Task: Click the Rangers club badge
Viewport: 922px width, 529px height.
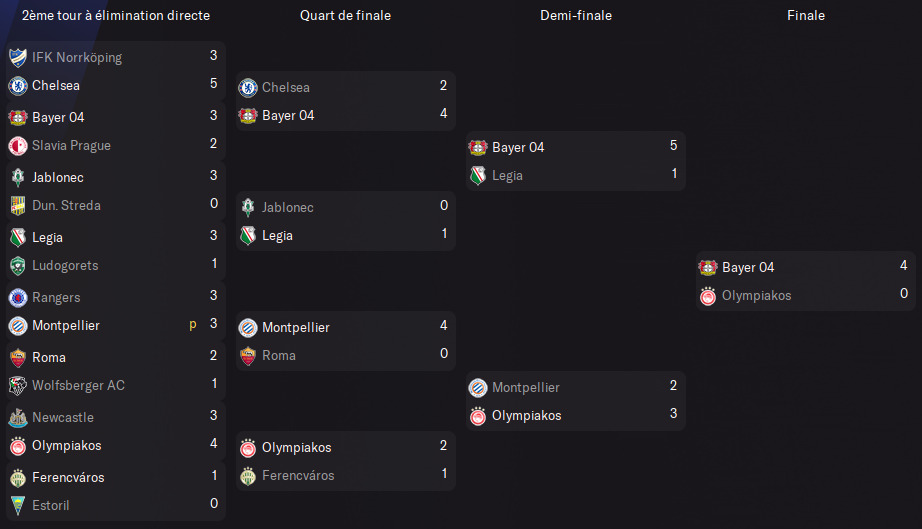Action: (x=18, y=297)
